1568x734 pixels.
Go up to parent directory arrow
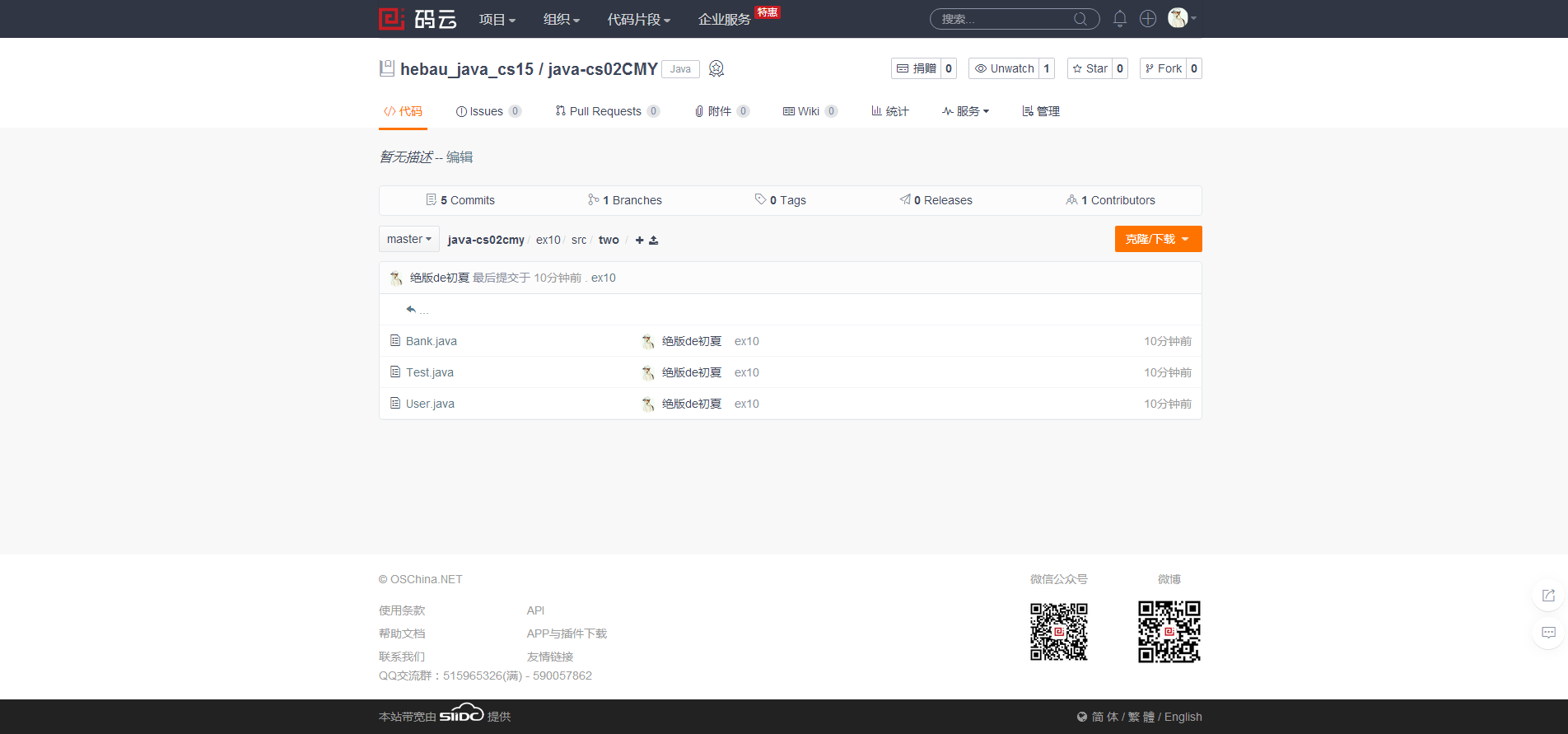[x=411, y=310]
